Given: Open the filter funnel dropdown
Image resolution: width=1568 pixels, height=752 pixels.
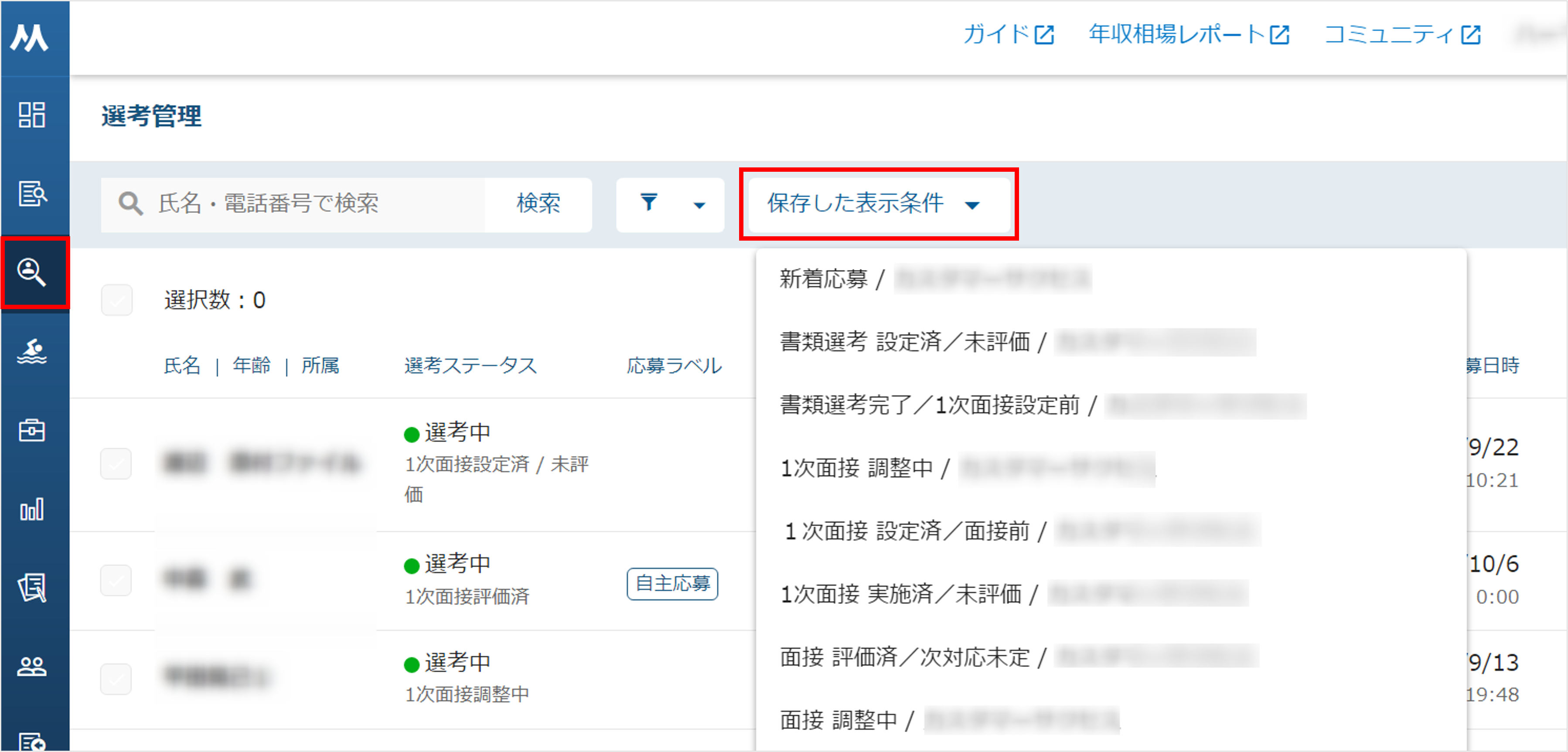Looking at the screenshot, I should pyautogui.click(x=670, y=204).
